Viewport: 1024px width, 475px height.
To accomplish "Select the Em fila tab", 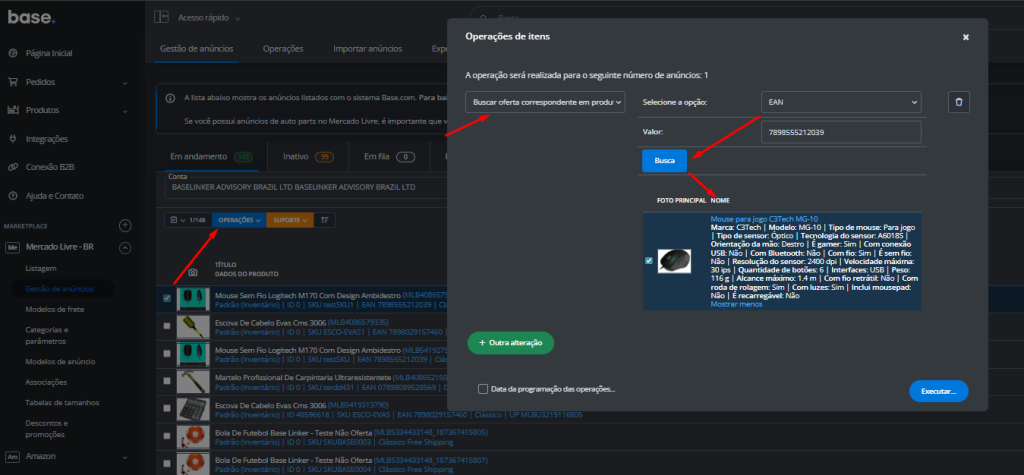I will 390,157.
